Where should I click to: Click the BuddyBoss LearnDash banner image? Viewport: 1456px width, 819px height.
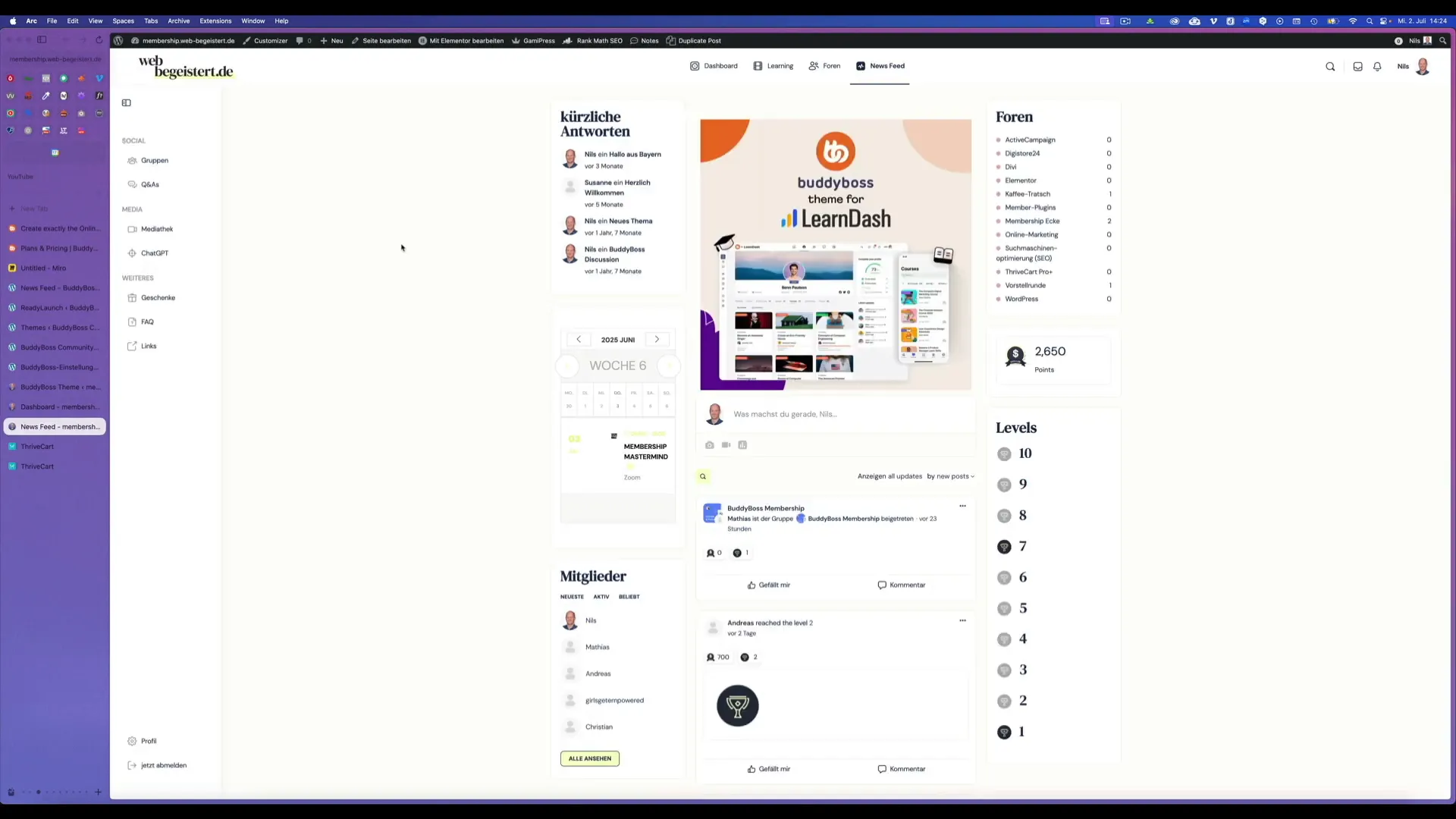[x=836, y=254]
